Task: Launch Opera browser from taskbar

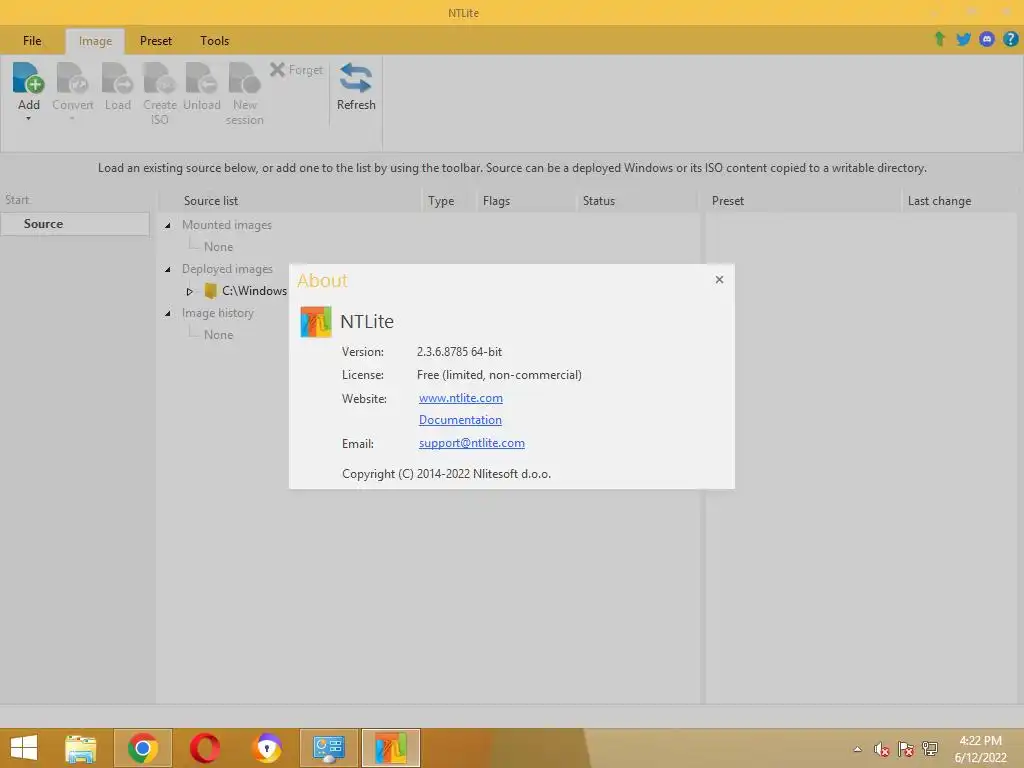Action: tap(204, 748)
